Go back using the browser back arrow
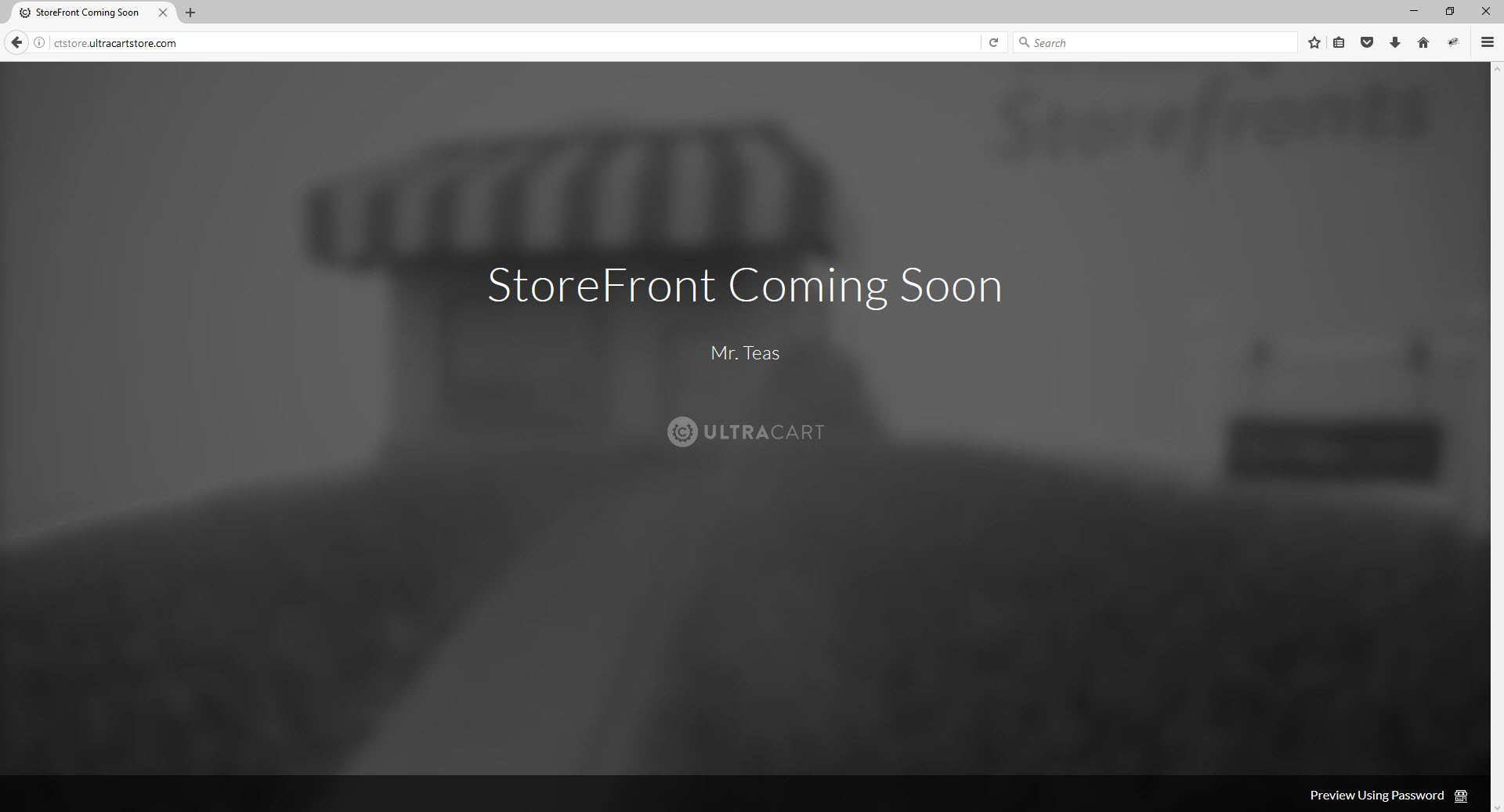Screen dimensions: 1504x812 (x=16, y=43)
